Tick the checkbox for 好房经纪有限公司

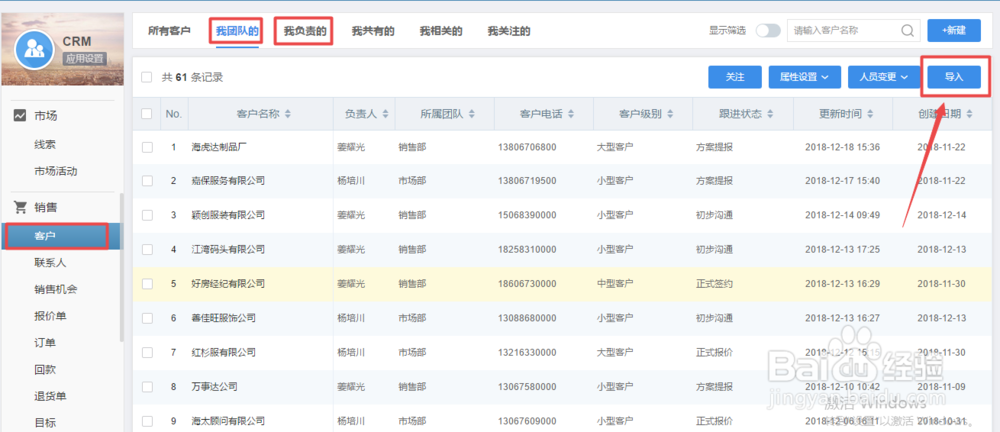(x=147, y=283)
